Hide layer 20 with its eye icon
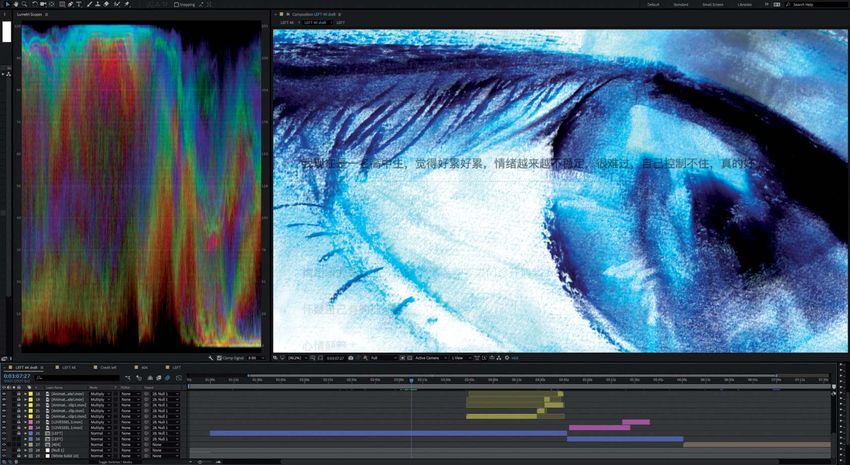850x465 pixels. 4,405
